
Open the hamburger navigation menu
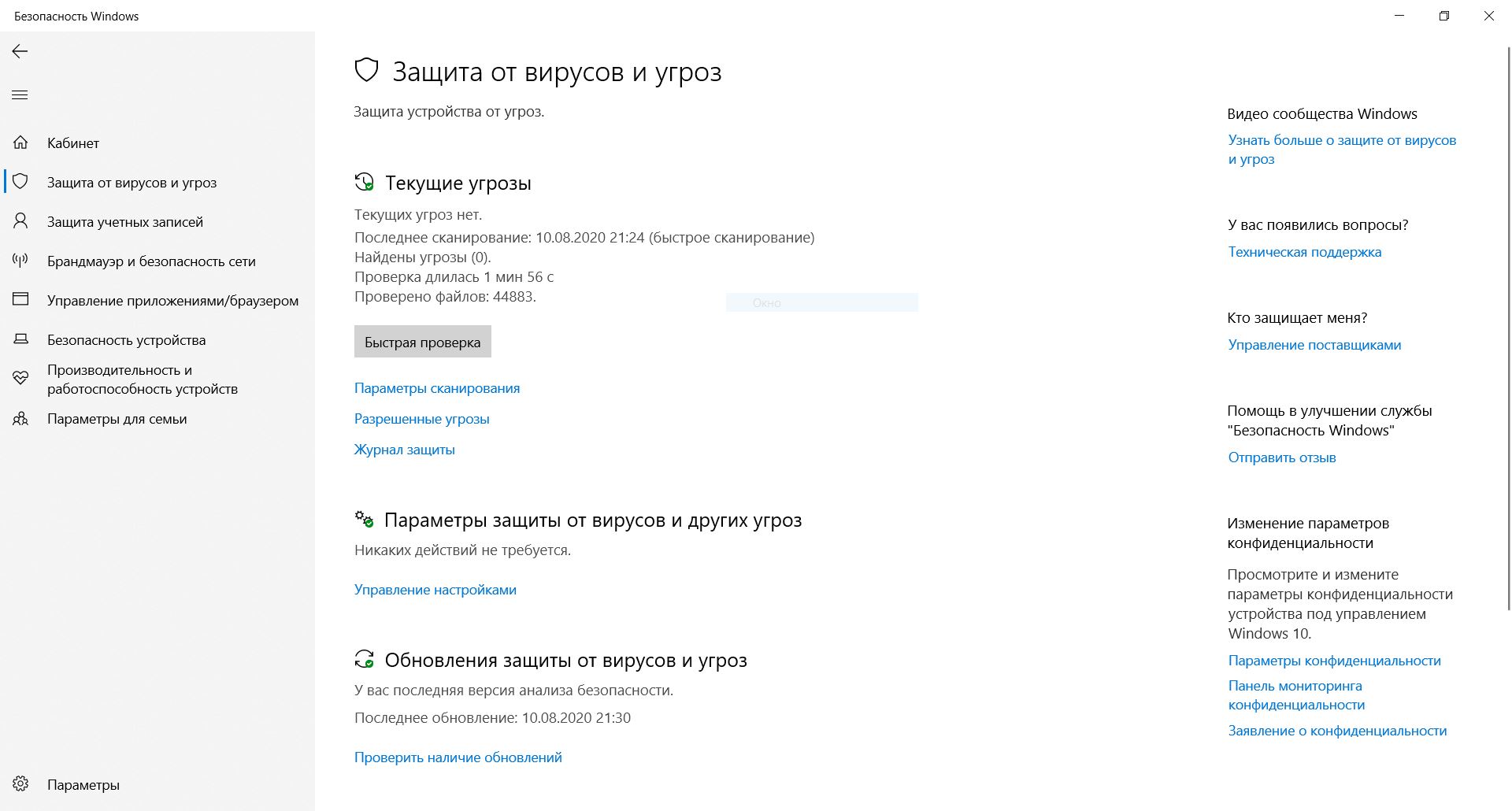point(20,95)
